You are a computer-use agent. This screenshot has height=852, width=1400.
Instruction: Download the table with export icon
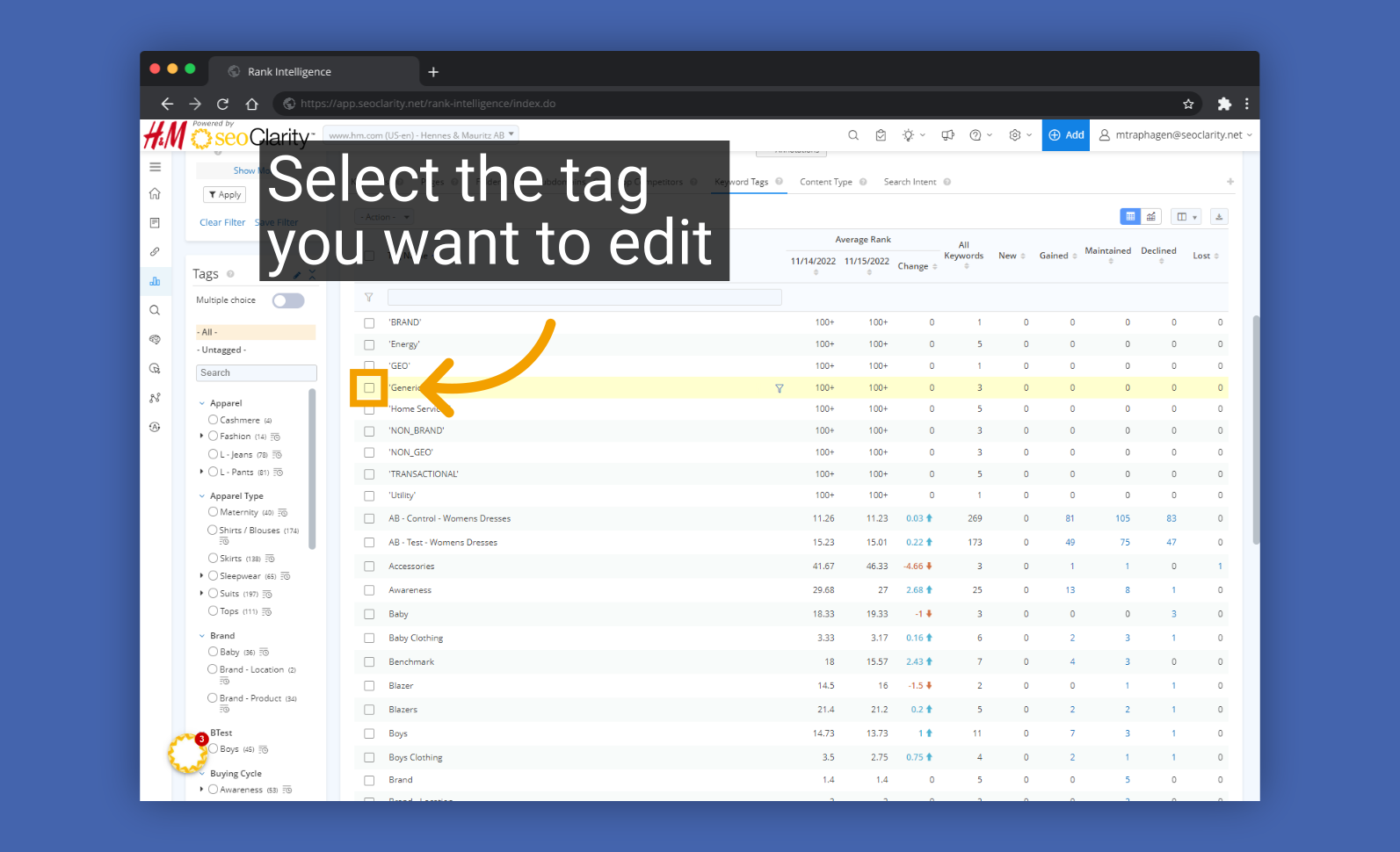1219,217
